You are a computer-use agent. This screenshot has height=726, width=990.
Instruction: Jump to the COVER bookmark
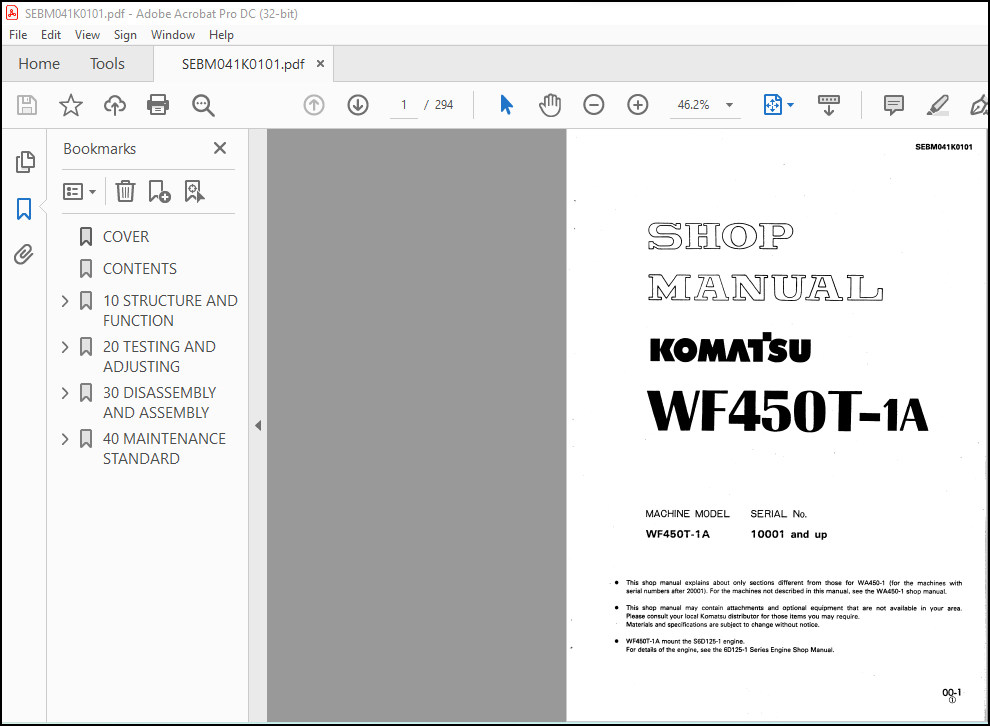tap(126, 237)
